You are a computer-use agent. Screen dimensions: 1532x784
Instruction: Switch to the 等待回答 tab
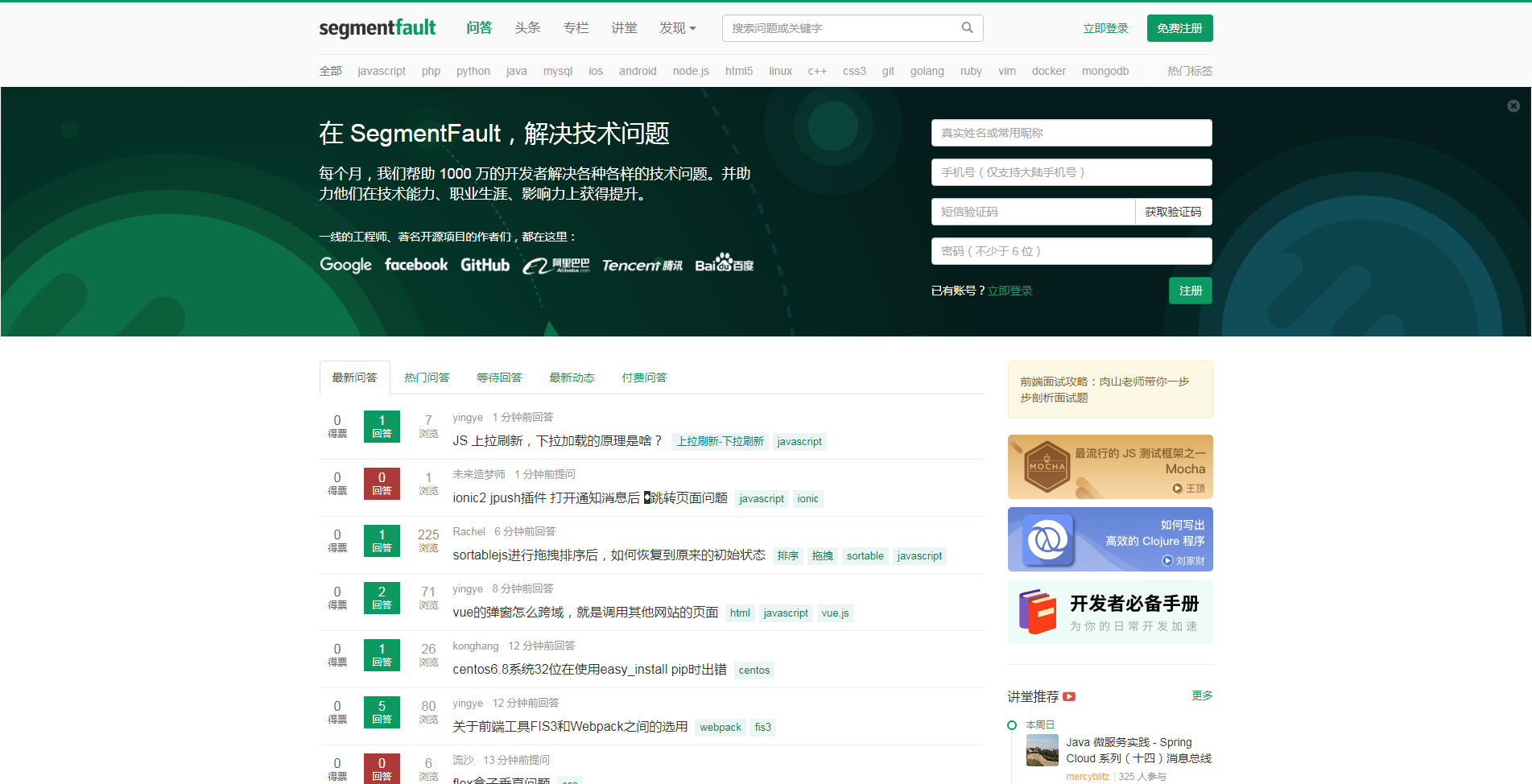click(x=499, y=378)
